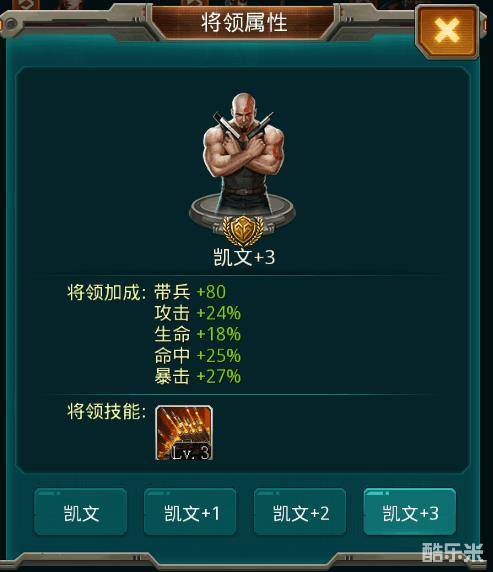Click the 凯文+3 name label under portrait
The width and height of the screenshot is (493, 572).
coord(244,258)
